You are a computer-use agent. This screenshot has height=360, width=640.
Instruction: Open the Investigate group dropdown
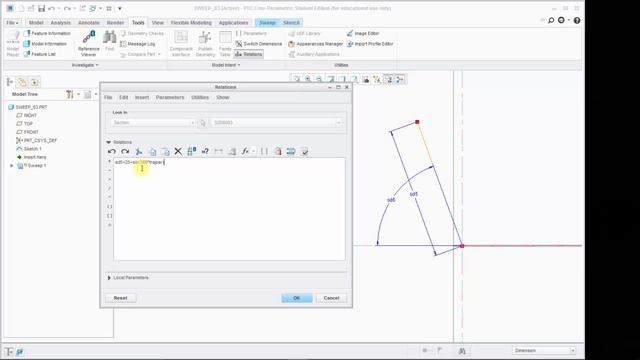coord(85,65)
